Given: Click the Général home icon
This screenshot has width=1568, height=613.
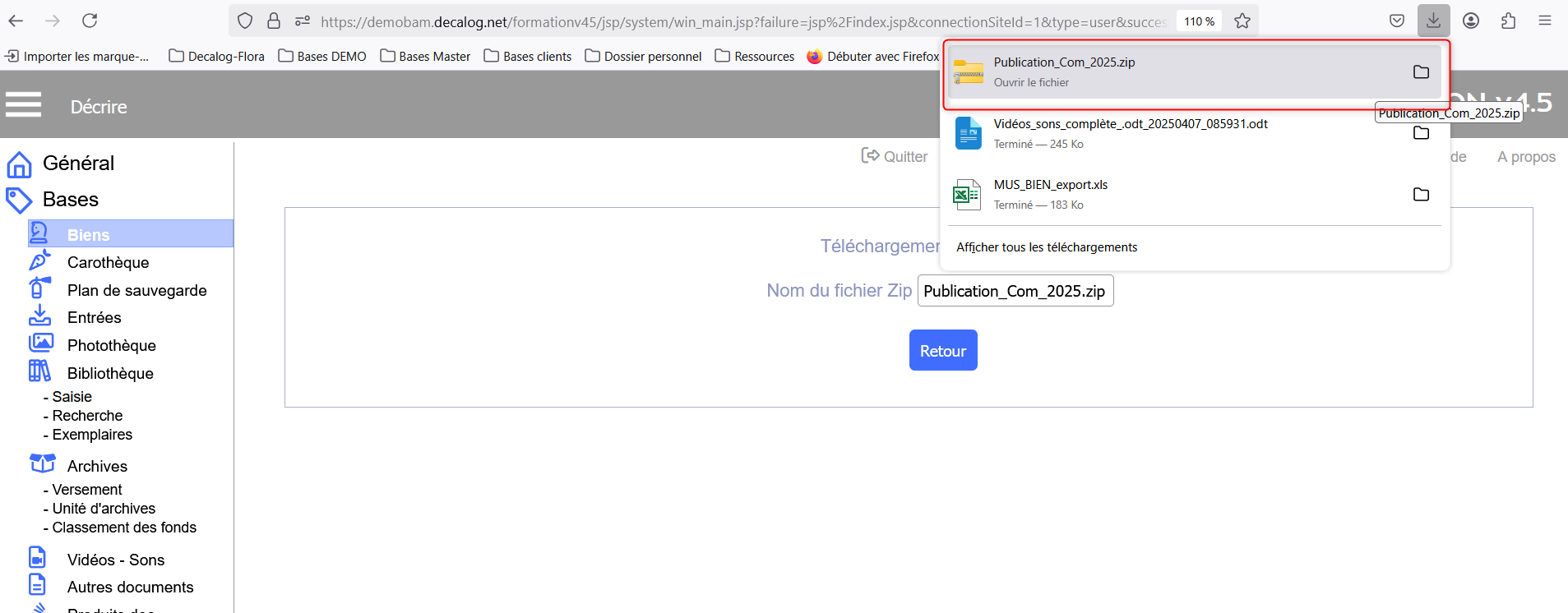Looking at the screenshot, I should click(19, 164).
